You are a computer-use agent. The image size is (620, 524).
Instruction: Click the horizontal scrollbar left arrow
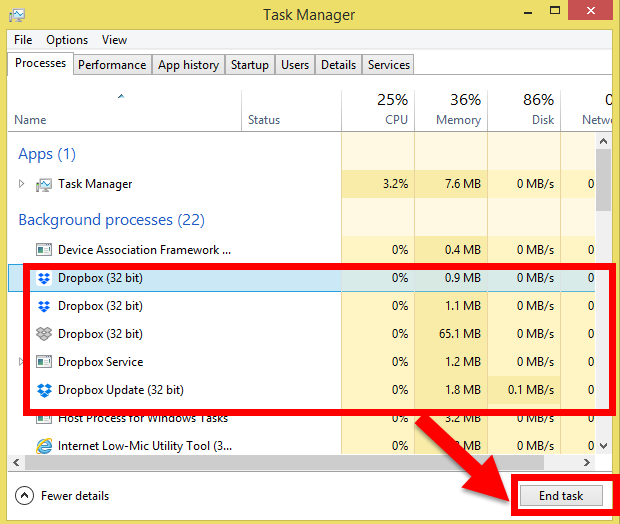pyautogui.click(x=16, y=462)
